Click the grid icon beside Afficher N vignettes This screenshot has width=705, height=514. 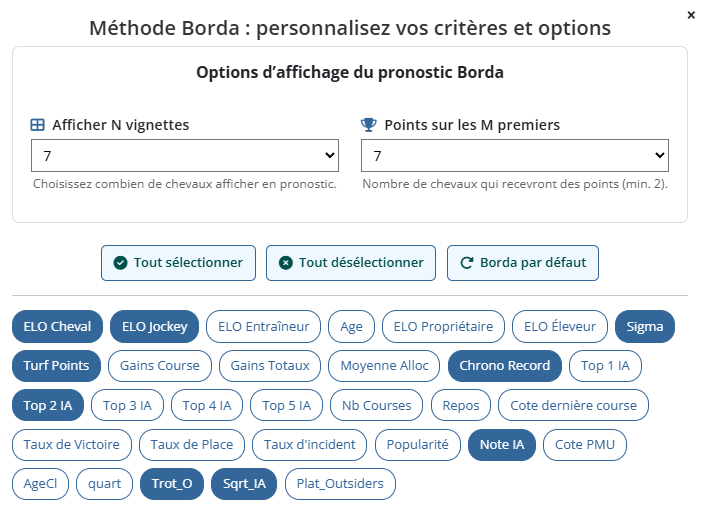pyautogui.click(x=38, y=125)
